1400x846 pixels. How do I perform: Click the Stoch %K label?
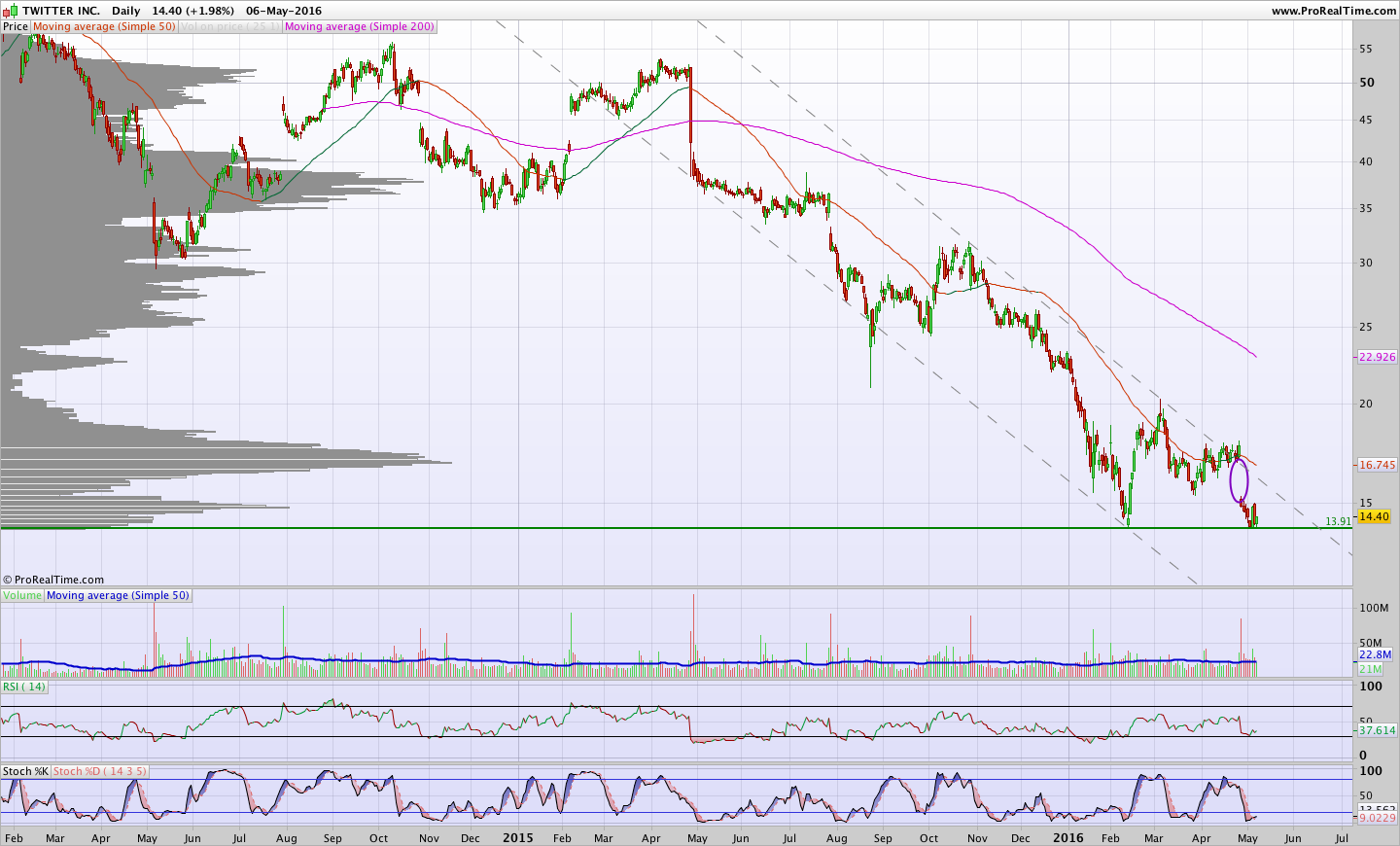point(25,771)
